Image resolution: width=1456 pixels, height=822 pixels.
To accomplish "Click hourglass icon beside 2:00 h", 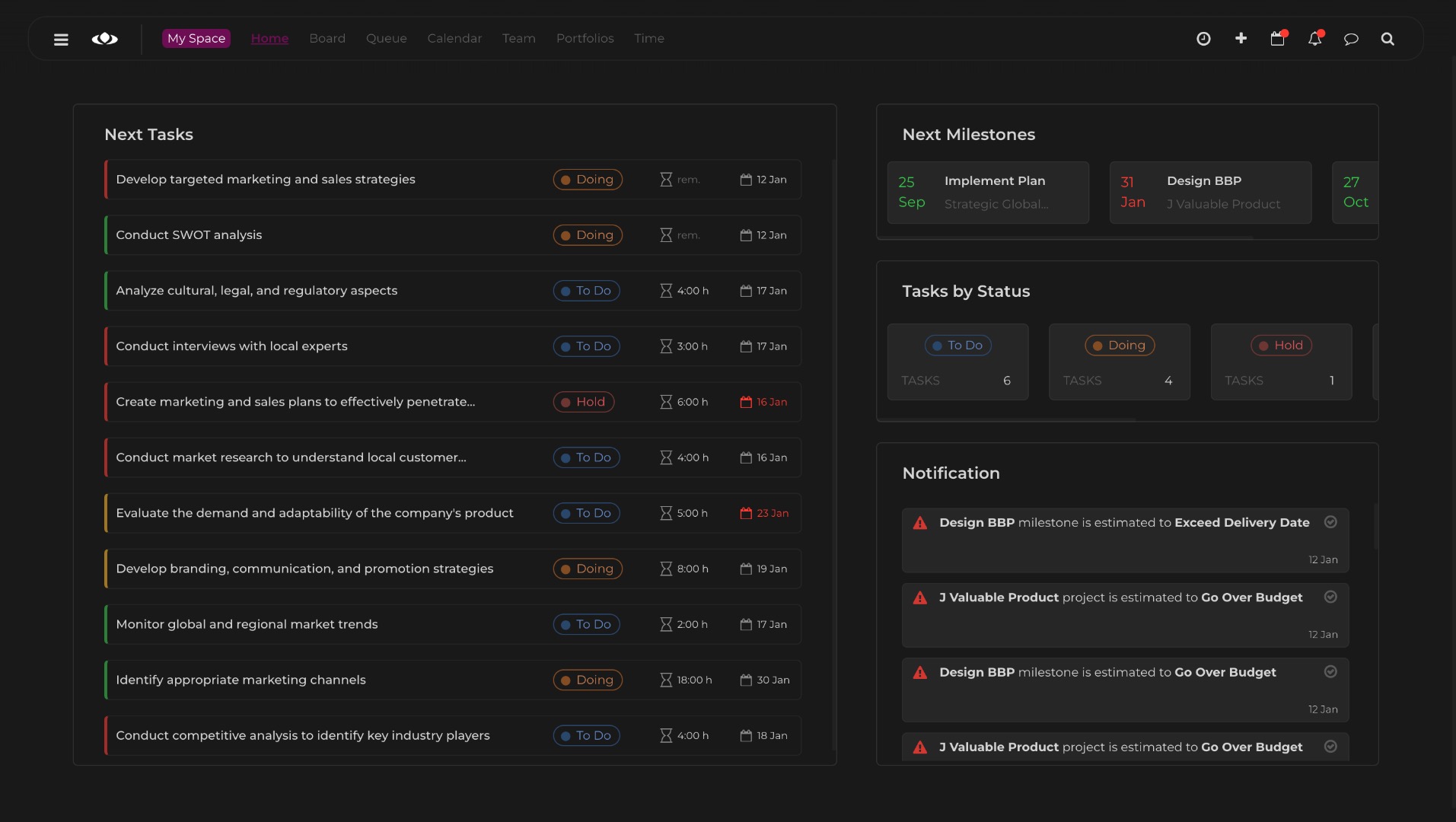I will (666, 624).
